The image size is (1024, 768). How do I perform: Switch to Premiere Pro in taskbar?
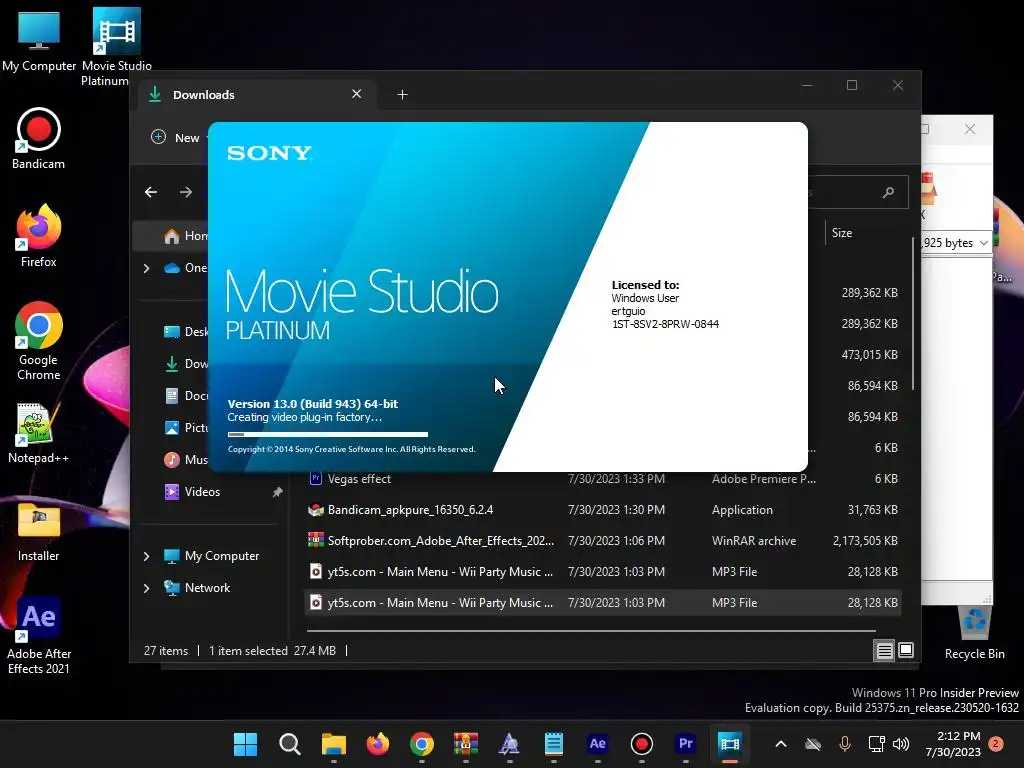click(686, 744)
